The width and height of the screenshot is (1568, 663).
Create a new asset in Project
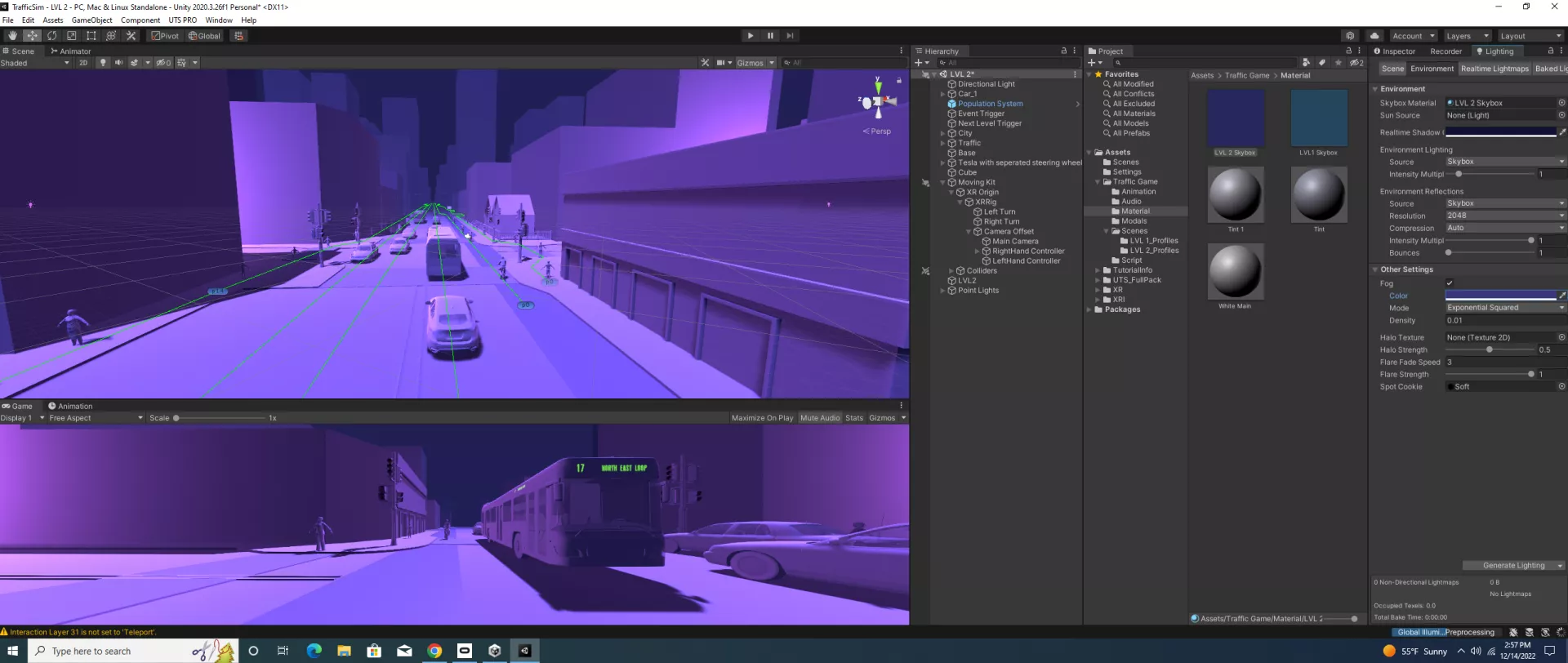[x=1094, y=63]
